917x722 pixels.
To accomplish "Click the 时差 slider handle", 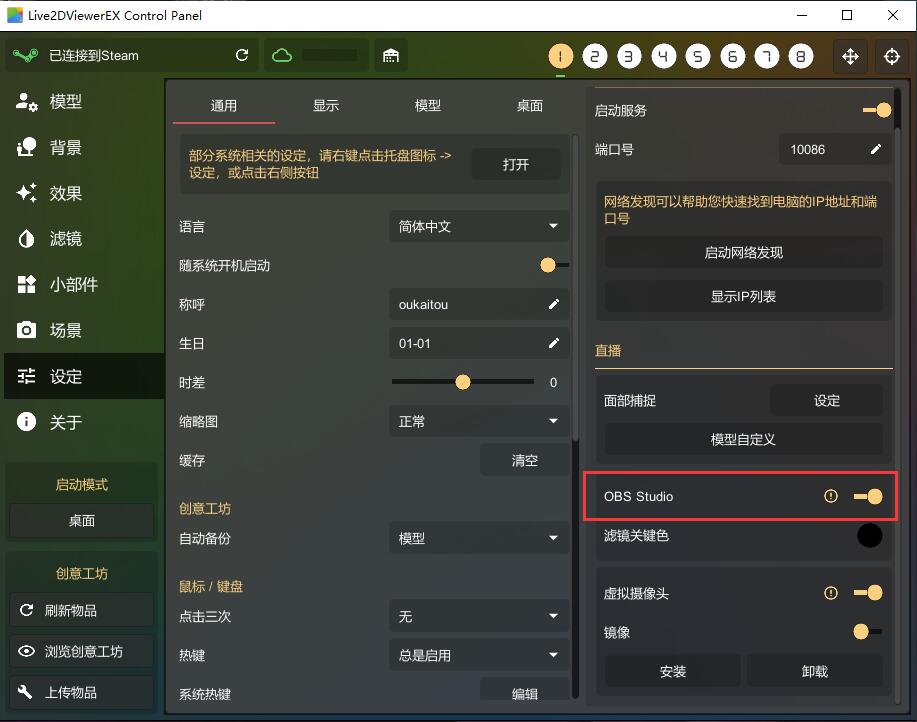I will [463, 382].
